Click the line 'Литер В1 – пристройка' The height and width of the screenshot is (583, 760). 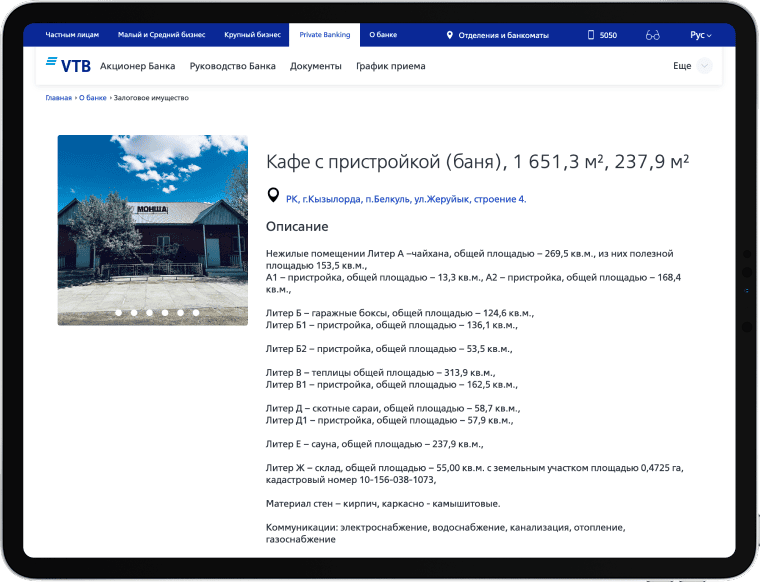(x=392, y=384)
